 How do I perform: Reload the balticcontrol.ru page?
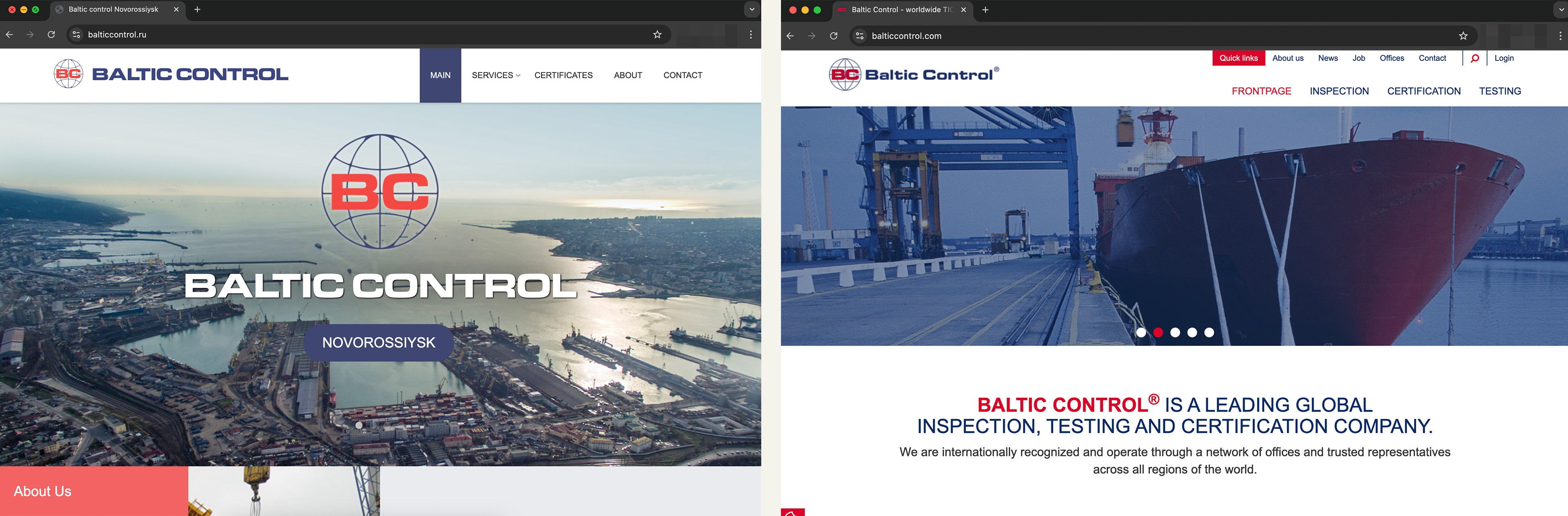pyautogui.click(x=51, y=35)
